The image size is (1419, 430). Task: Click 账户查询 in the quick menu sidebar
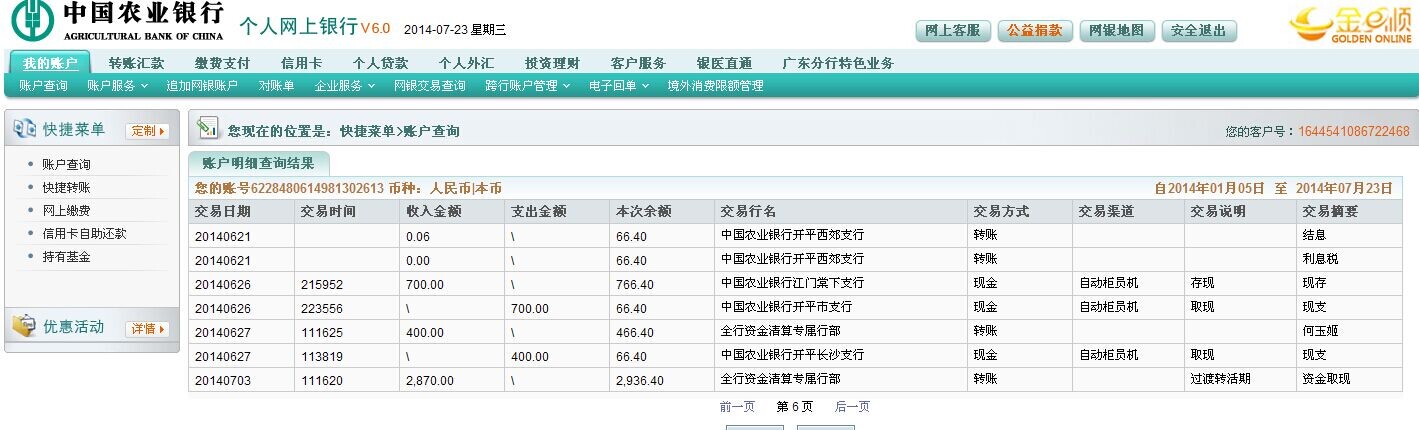[66, 165]
